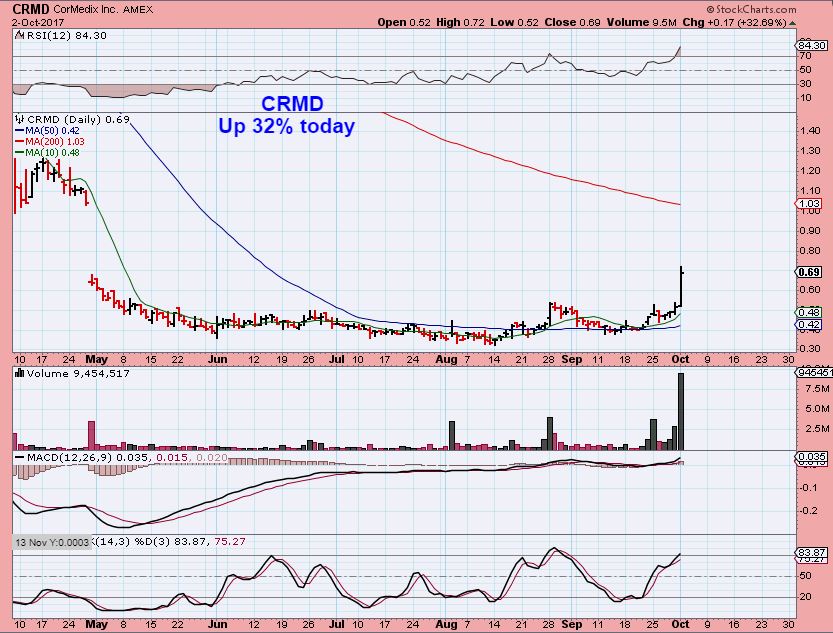The height and width of the screenshot is (633, 833).
Task: Click the 84.30 RSI value tag on right axis
Action: [812, 46]
